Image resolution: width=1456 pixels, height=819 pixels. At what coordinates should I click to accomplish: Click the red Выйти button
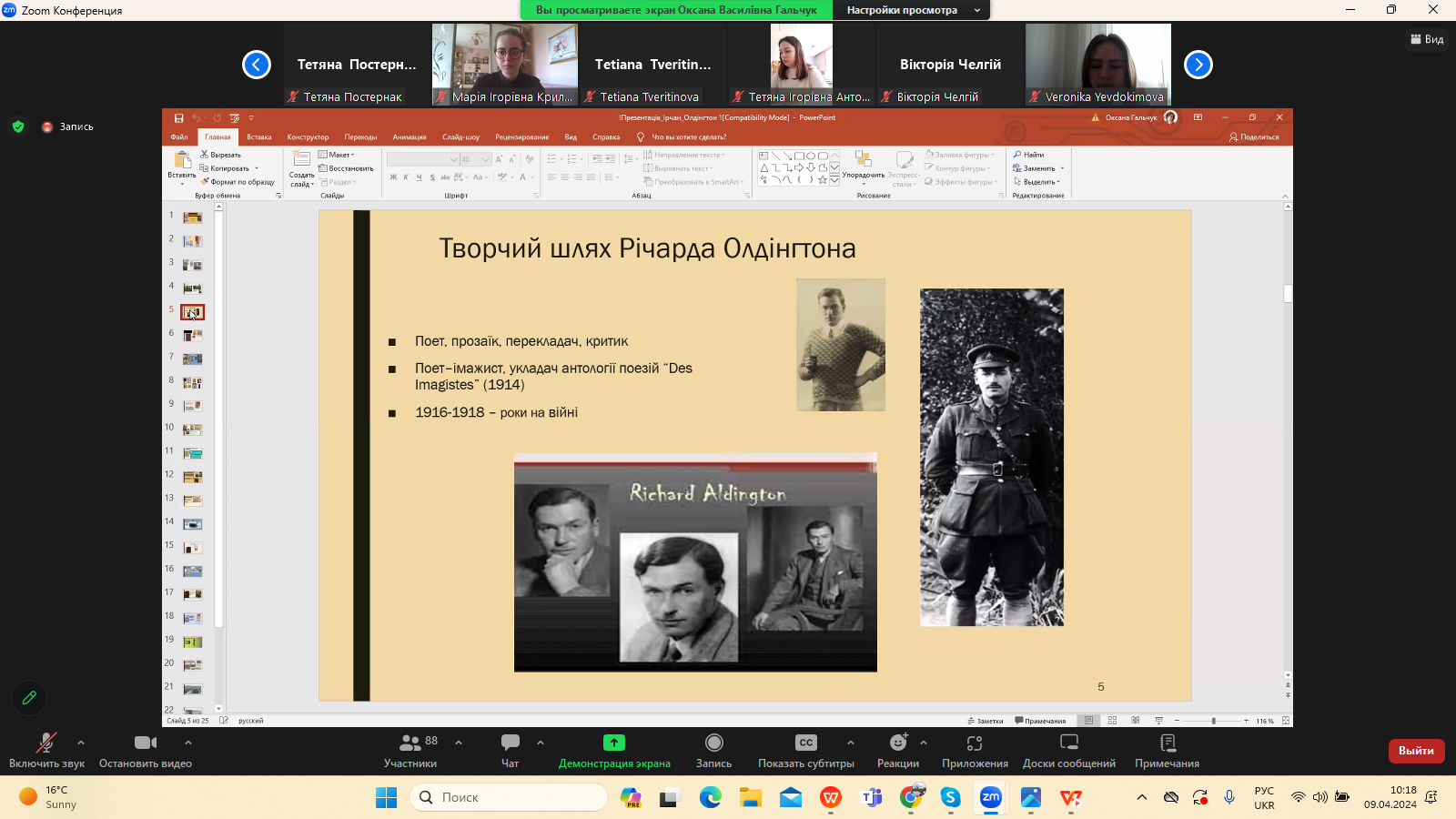pyautogui.click(x=1416, y=751)
